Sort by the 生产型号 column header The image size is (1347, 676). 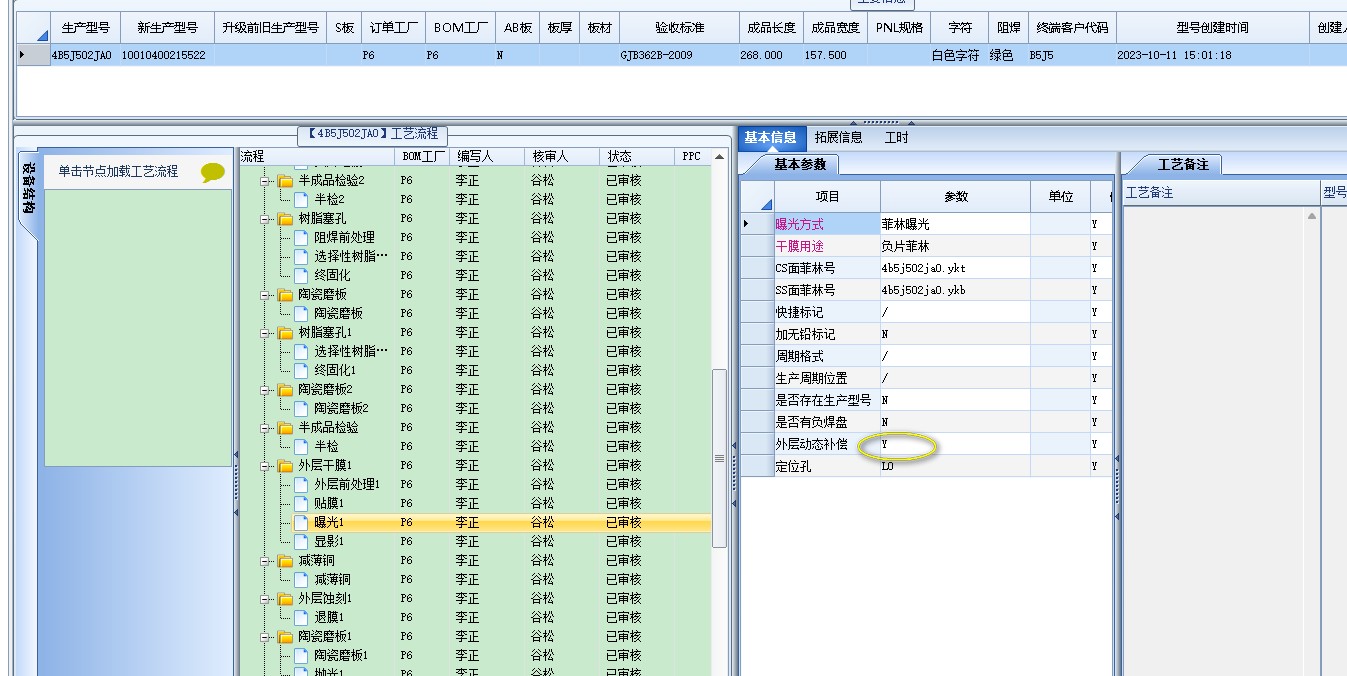coord(85,27)
